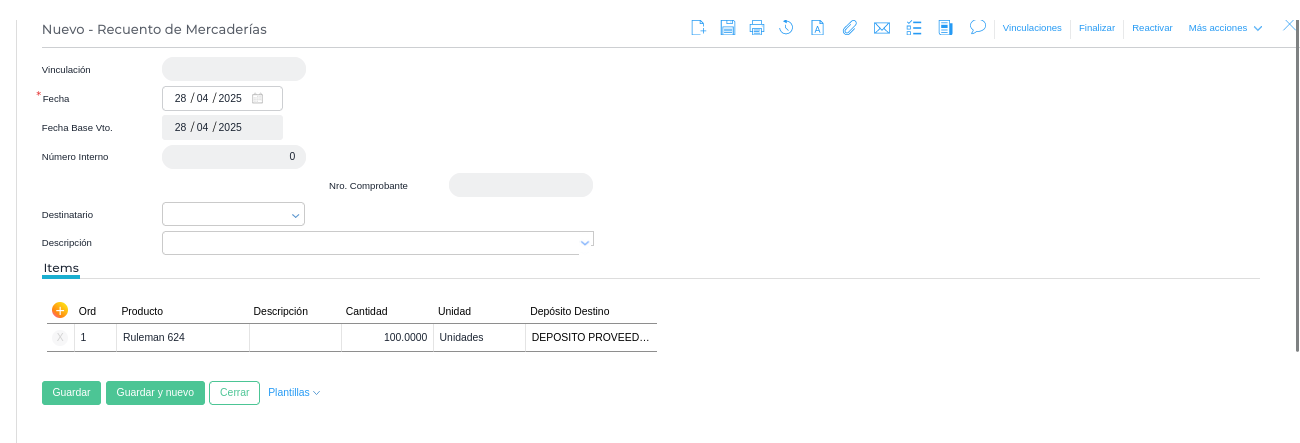This screenshot has width=1300, height=443.
Task: Expand Más acciones menu
Action: (1225, 28)
